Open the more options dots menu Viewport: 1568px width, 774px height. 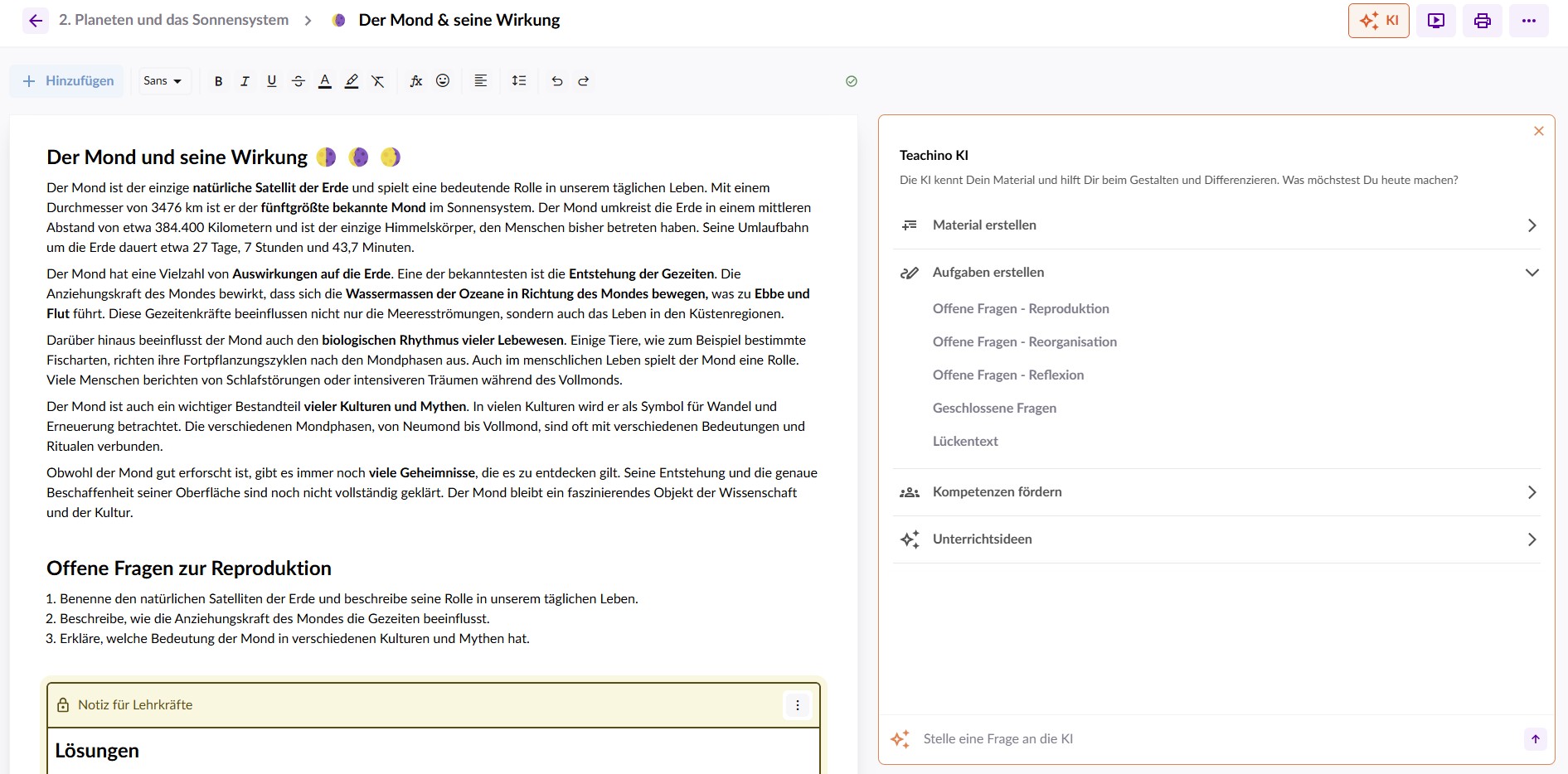point(1529,20)
